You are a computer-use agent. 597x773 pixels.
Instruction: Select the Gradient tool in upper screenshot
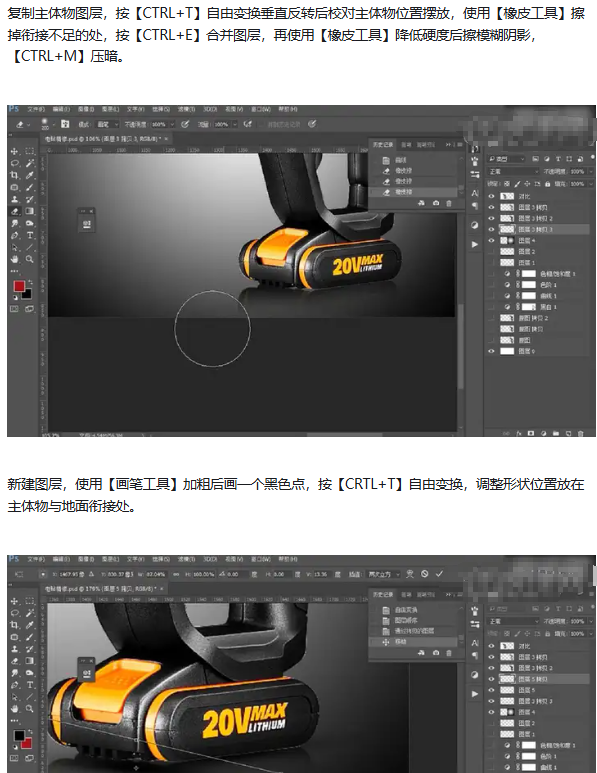[x=30, y=211]
